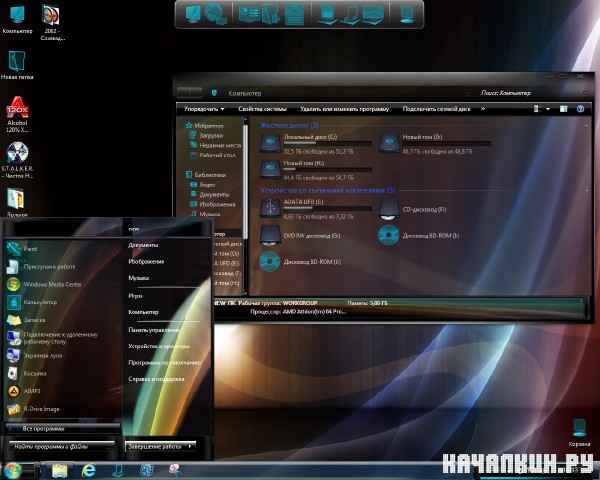The image size is (600, 480).
Task: Open Экранная лупа magnifier from Start menu
Action: pyautogui.click(x=35, y=356)
